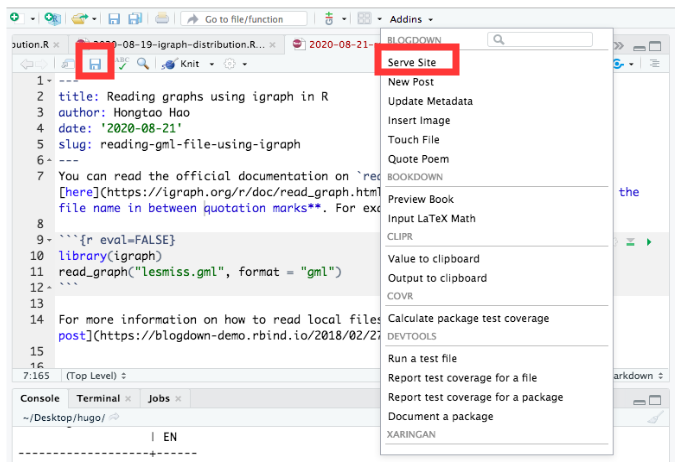Close the Jobs tab
687x462 pixels.
click(x=178, y=399)
